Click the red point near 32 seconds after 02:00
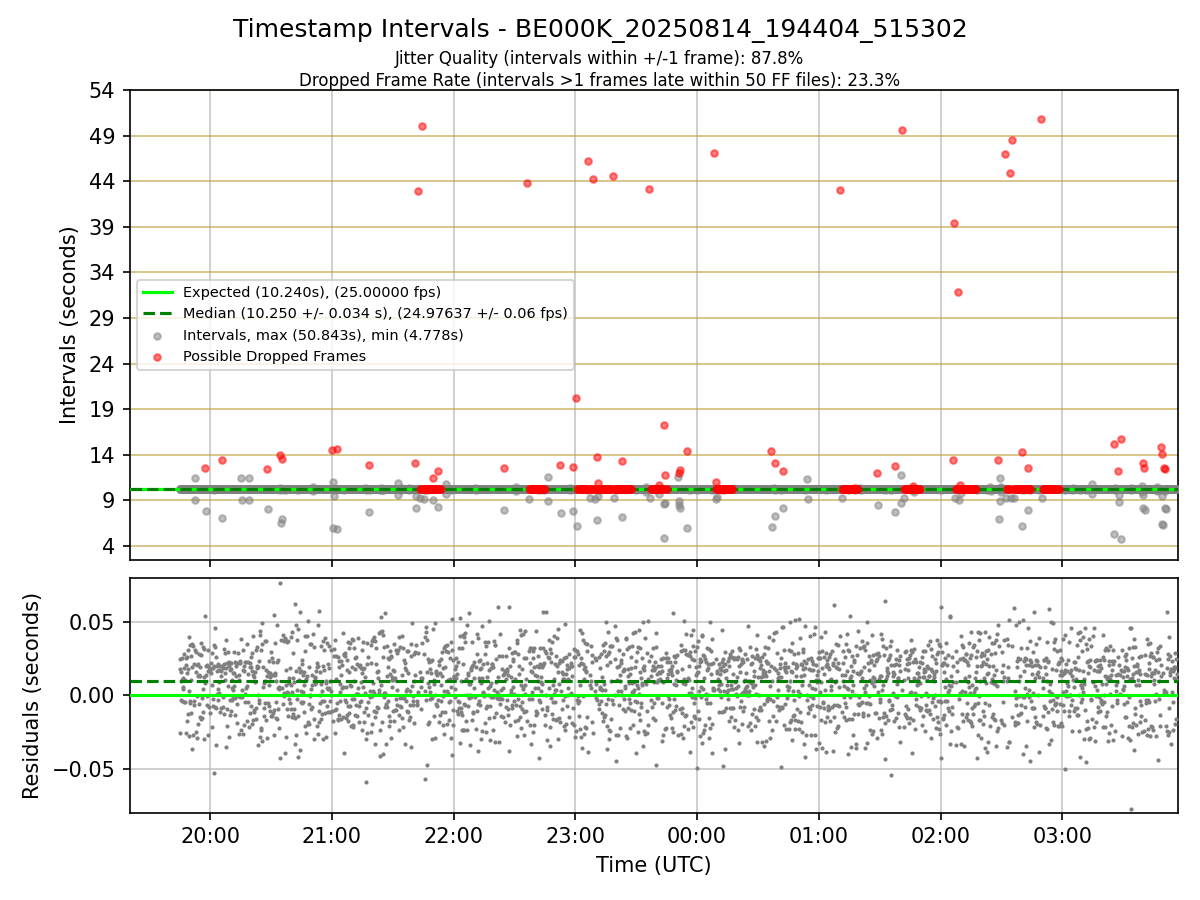The width and height of the screenshot is (1200, 900). [958, 292]
